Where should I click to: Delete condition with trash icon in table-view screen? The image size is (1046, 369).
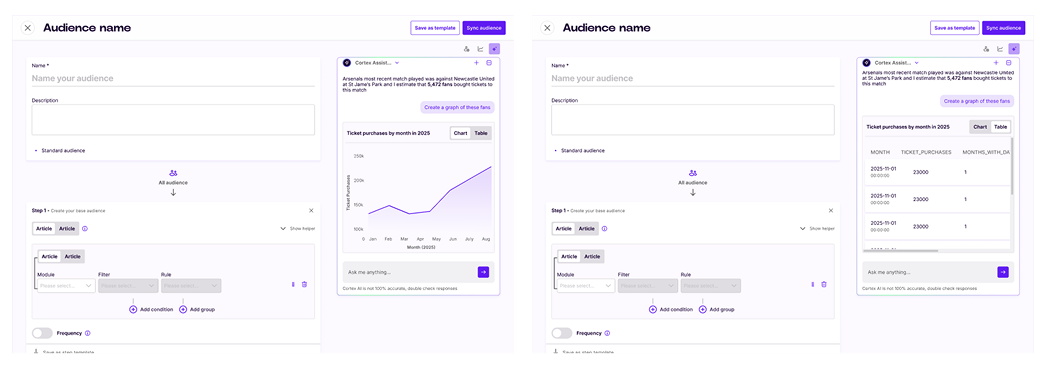824,284
